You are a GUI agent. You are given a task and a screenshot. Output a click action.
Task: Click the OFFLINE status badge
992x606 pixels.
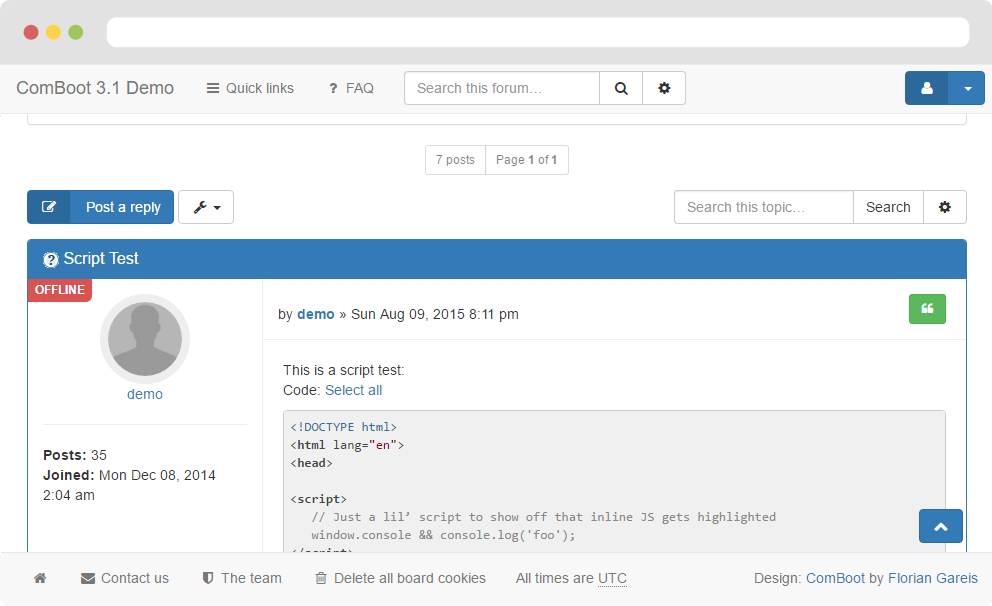click(60, 290)
